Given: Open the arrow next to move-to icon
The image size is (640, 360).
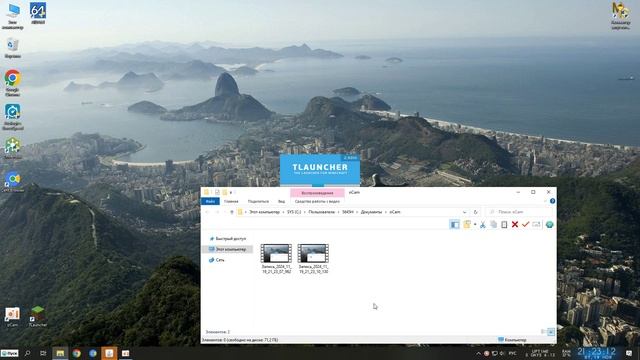Looking at the screenshot, I should 475,224.
